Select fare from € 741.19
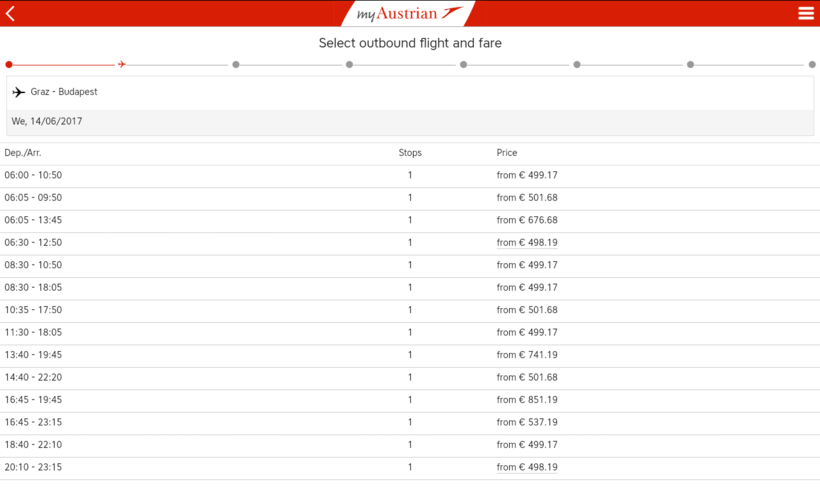The width and height of the screenshot is (820, 498). [527, 355]
